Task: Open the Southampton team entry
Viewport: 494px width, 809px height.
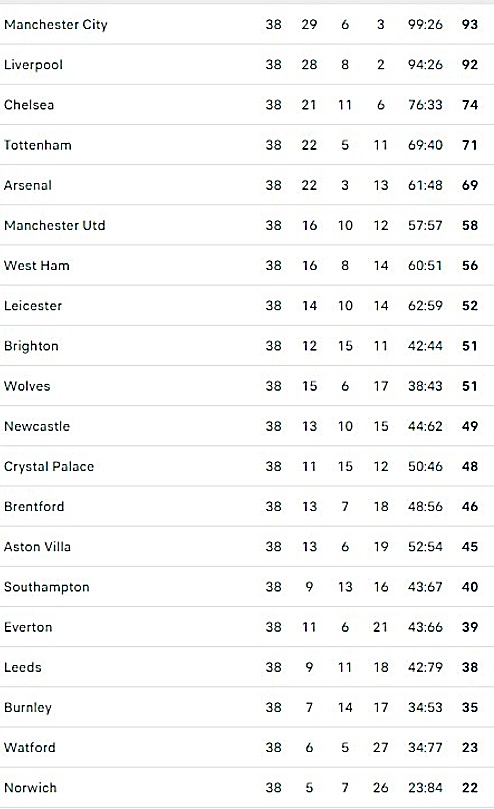Action: [x=47, y=587]
